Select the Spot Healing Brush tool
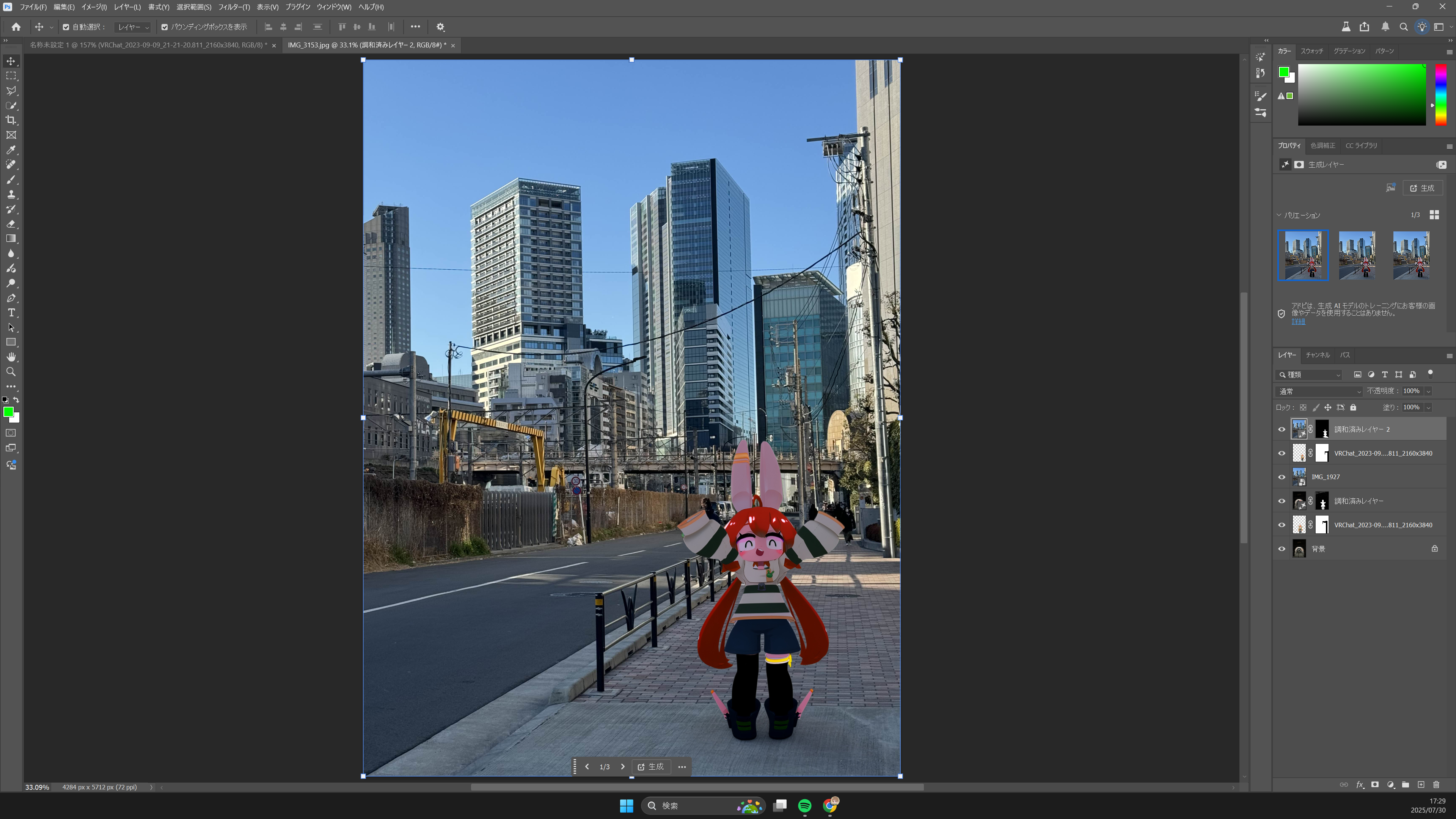The width and height of the screenshot is (1456, 819). [11, 165]
